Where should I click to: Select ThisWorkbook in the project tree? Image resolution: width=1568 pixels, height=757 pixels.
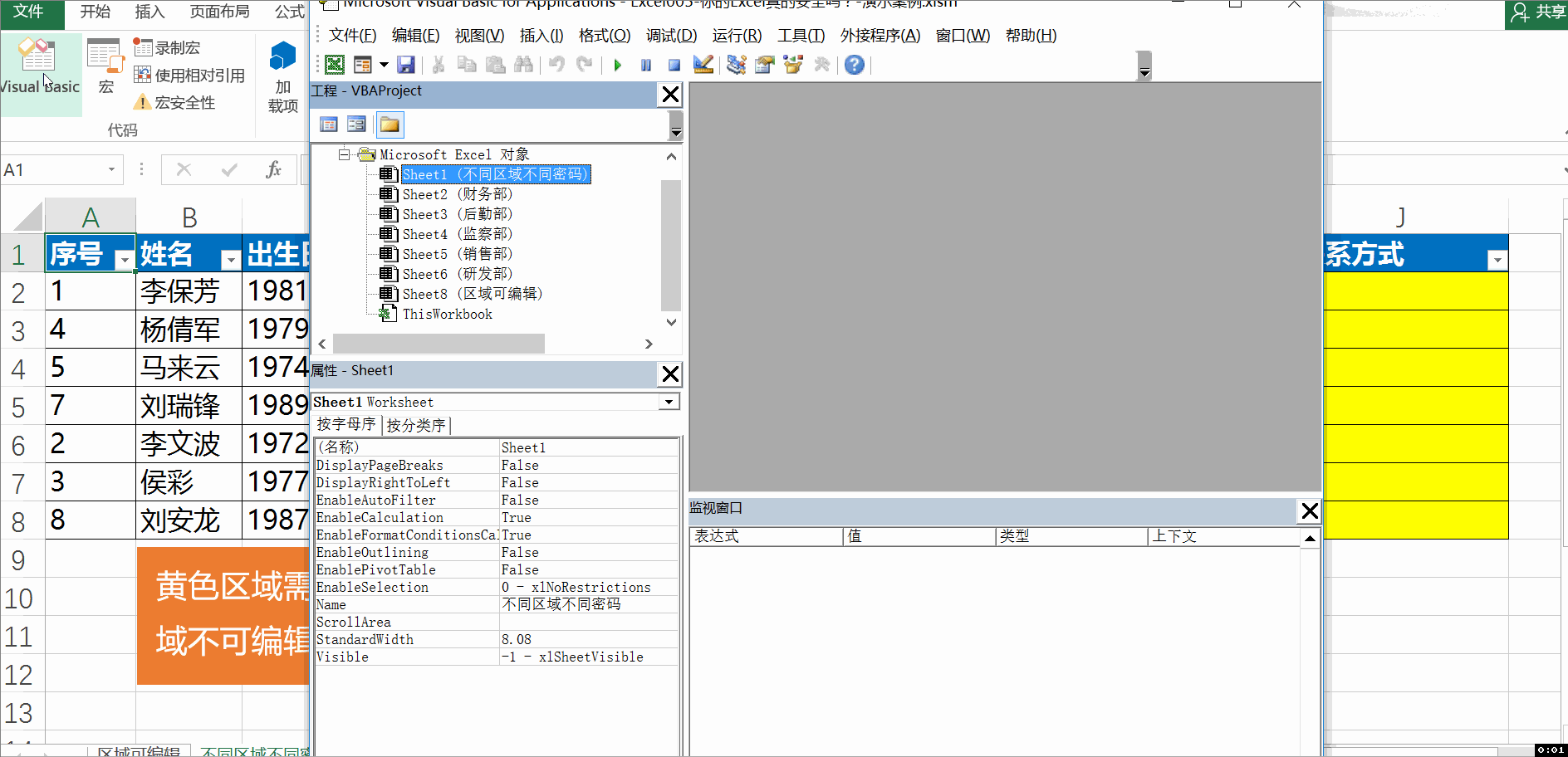click(x=447, y=314)
